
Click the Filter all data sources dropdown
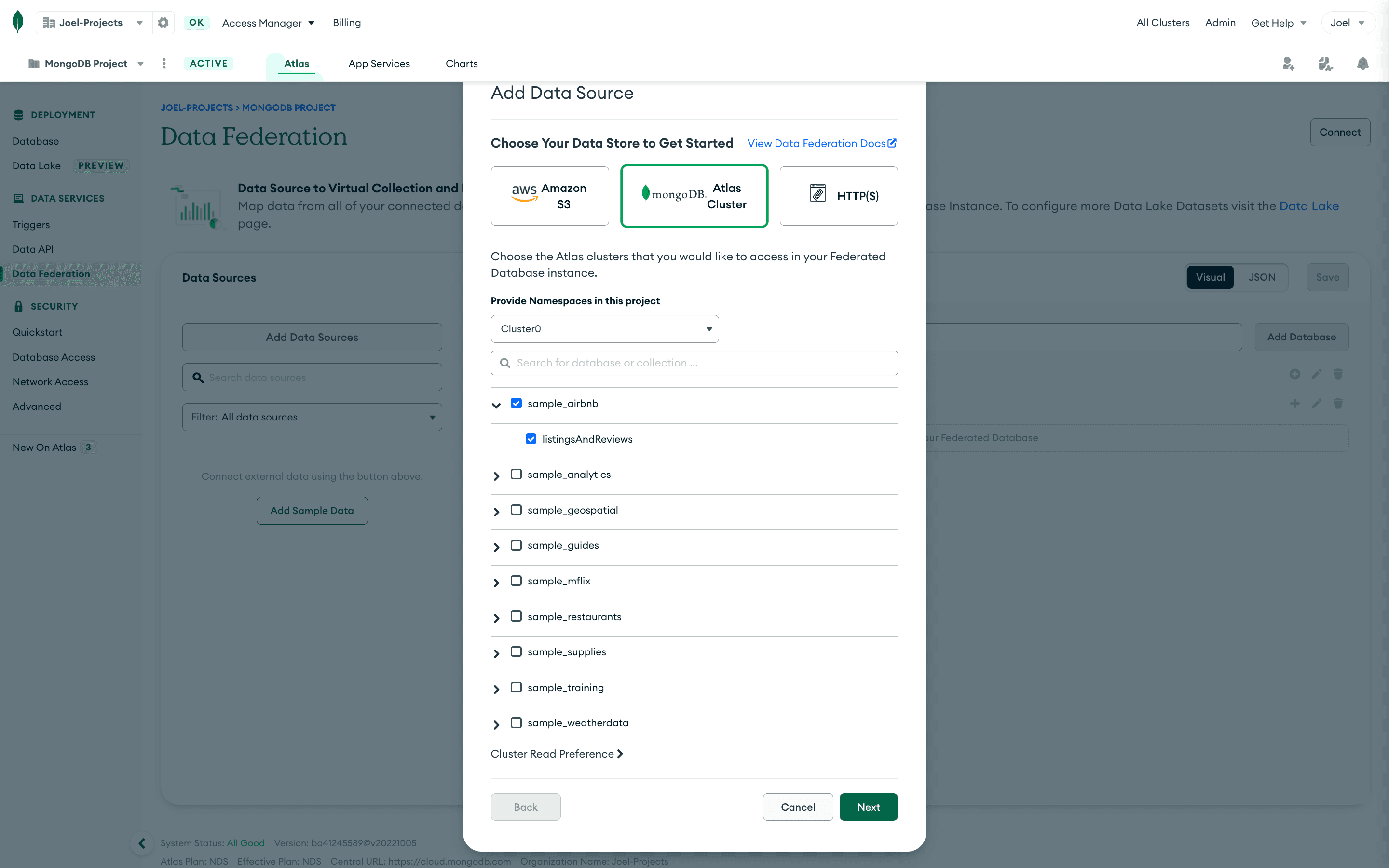click(x=312, y=417)
